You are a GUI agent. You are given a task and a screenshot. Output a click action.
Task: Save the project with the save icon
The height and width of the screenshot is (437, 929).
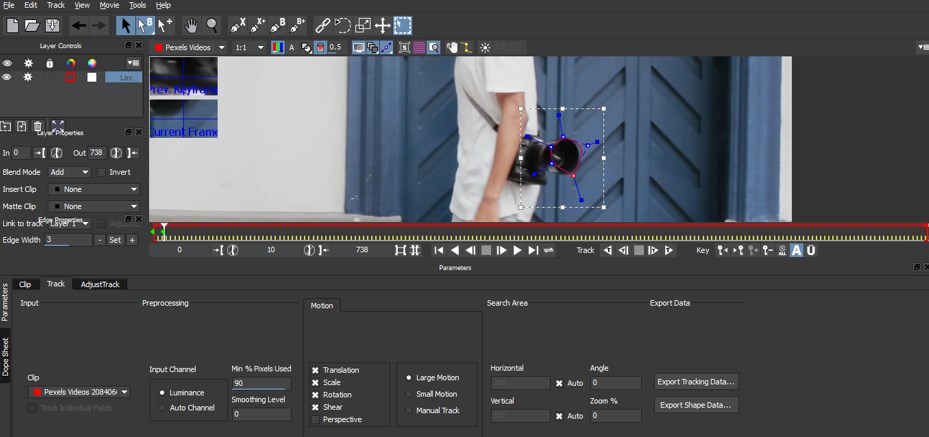pos(52,25)
